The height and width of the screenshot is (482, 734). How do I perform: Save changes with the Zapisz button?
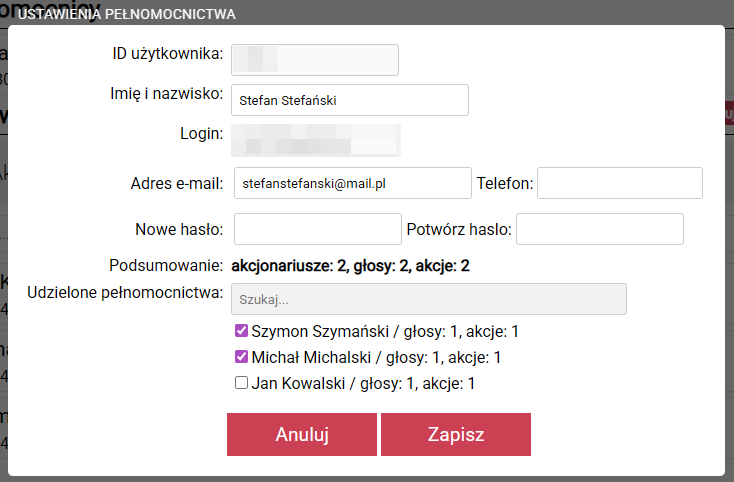pyautogui.click(x=455, y=435)
